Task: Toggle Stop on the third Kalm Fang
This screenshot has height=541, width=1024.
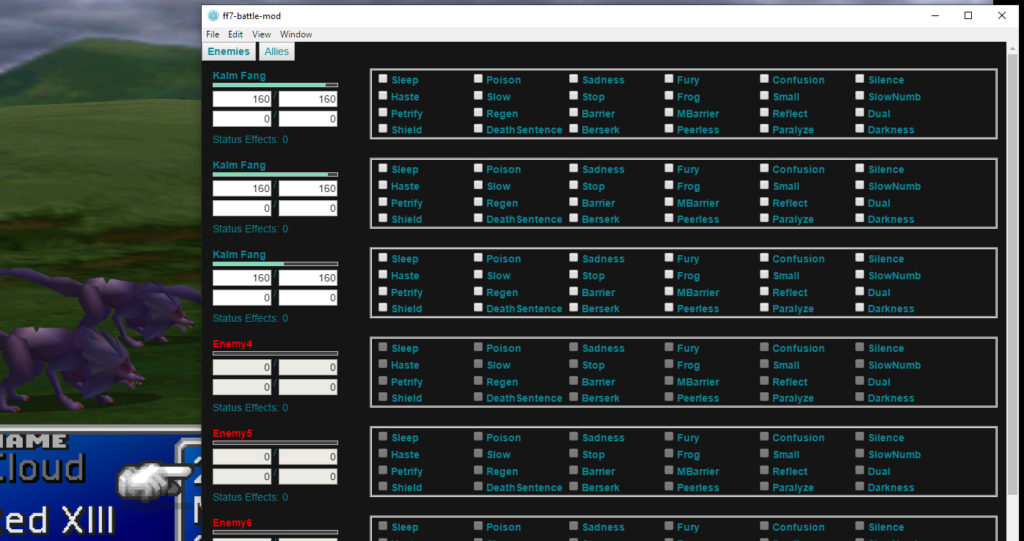Action: click(573, 275)
